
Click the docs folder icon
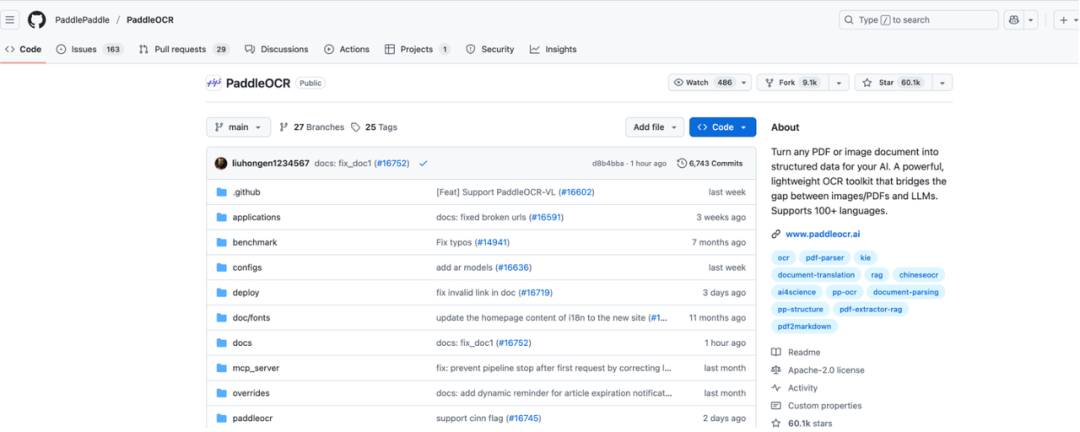pyautogui.click(x=222, y=342)
